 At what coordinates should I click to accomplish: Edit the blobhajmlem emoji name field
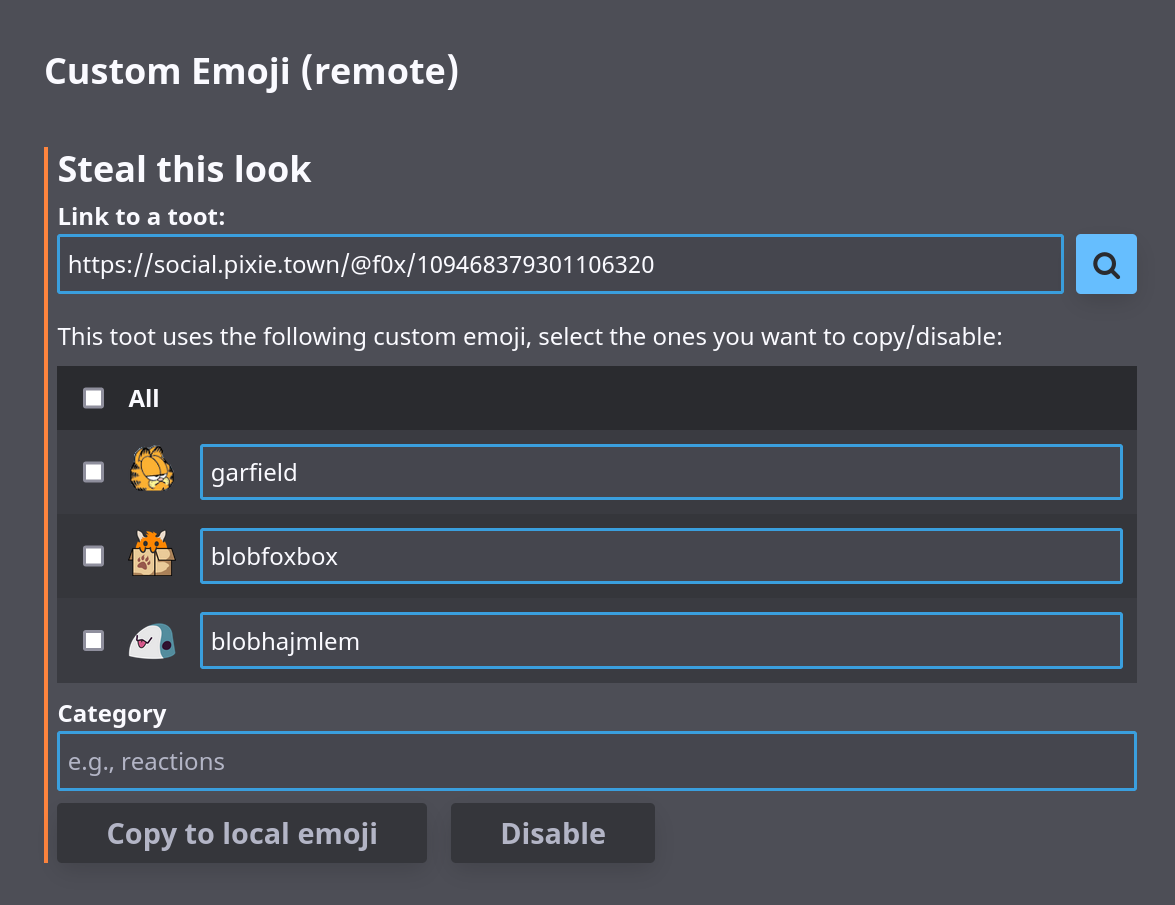662,640
